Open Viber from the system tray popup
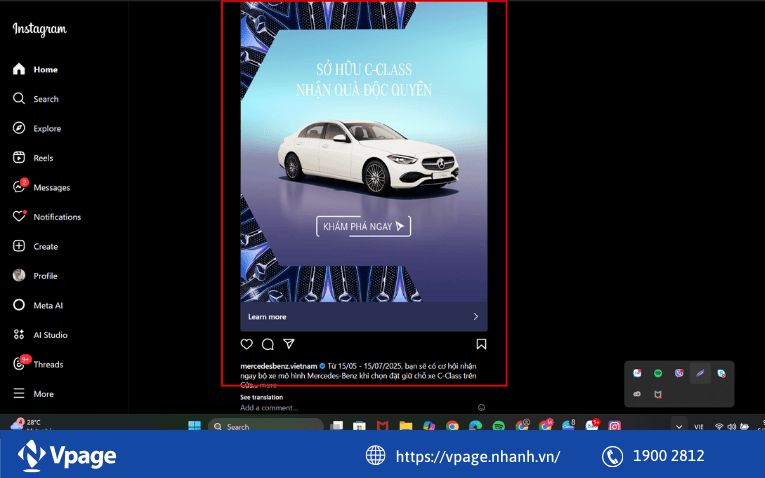Viewport: 765px width, 478px height. [x=679, y=373]
